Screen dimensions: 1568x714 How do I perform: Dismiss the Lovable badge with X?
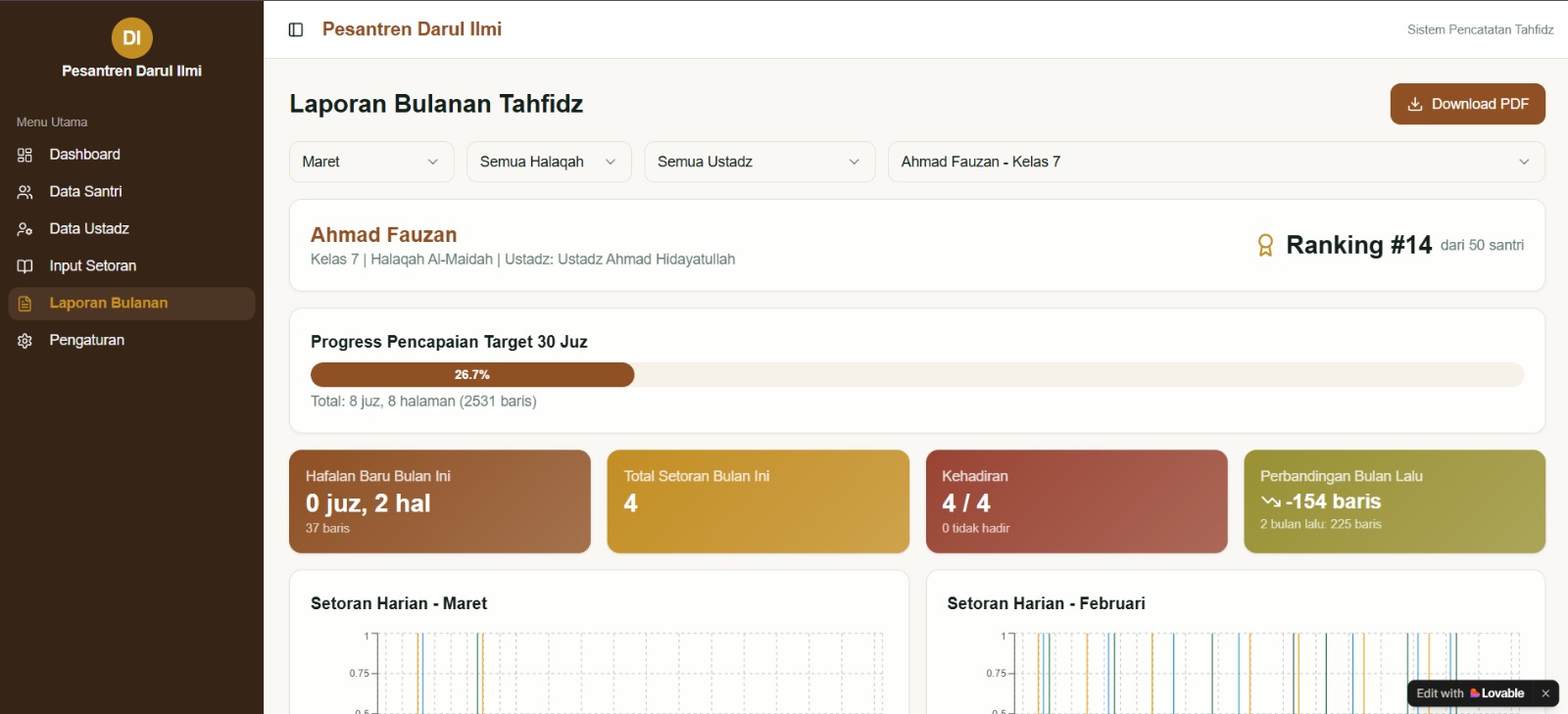coord(1545,693)
